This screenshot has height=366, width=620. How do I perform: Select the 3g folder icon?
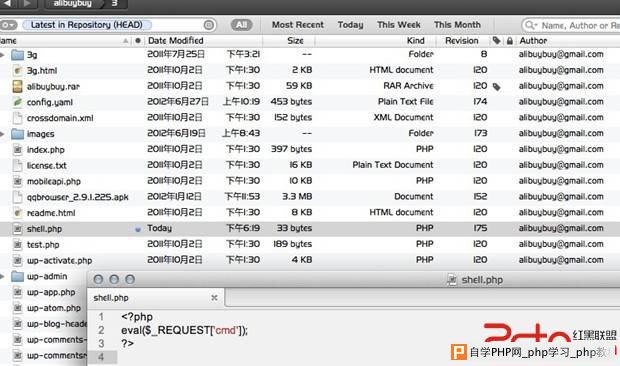click(17, 55)
